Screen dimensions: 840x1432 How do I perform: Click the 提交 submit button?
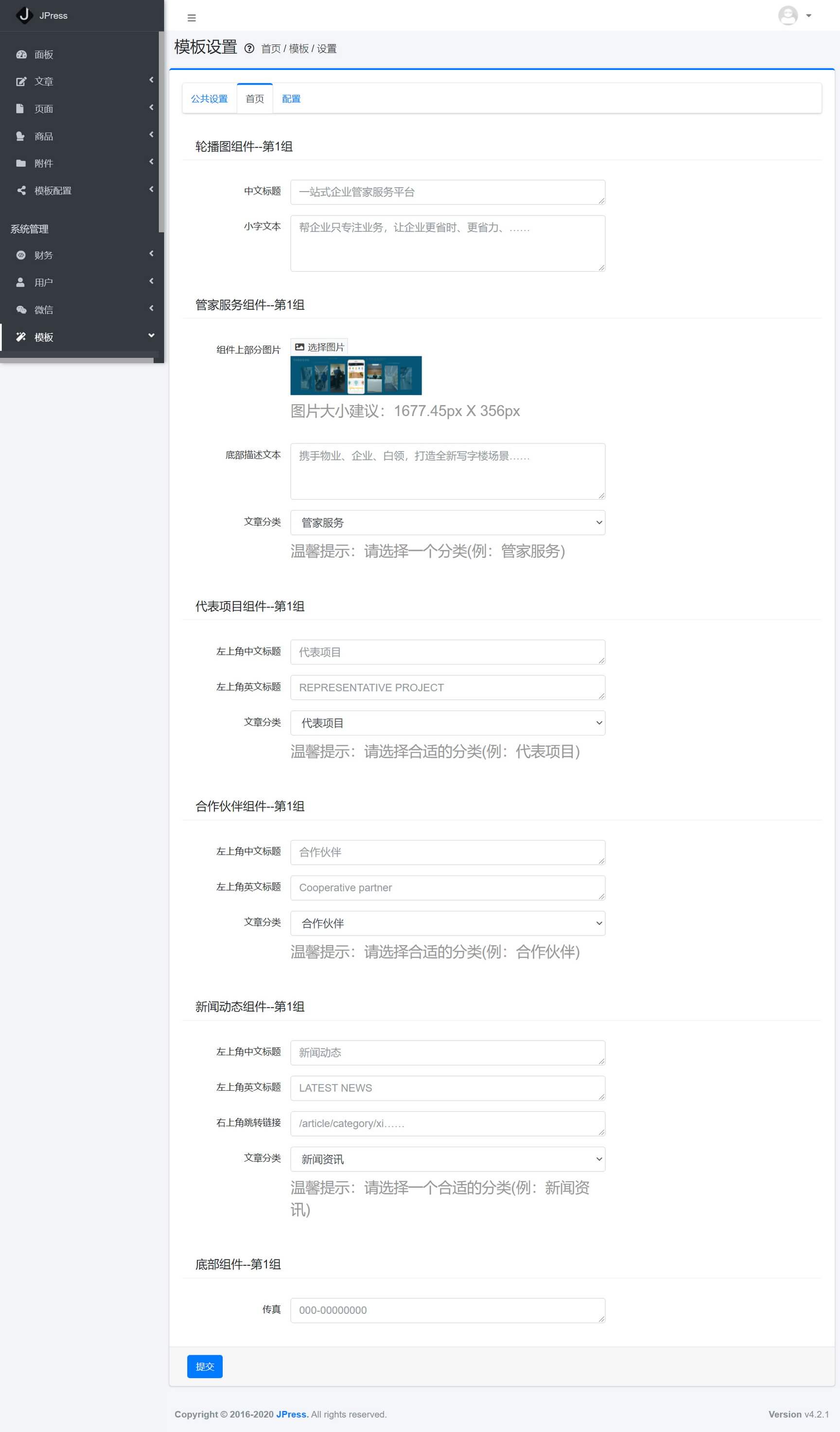point(205,1367)
